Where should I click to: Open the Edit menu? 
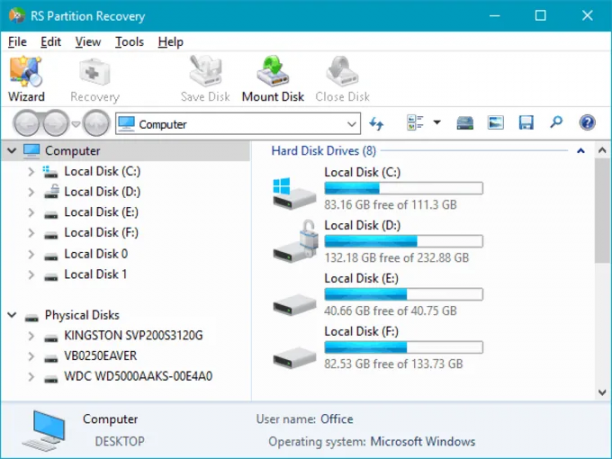(51, 42)
